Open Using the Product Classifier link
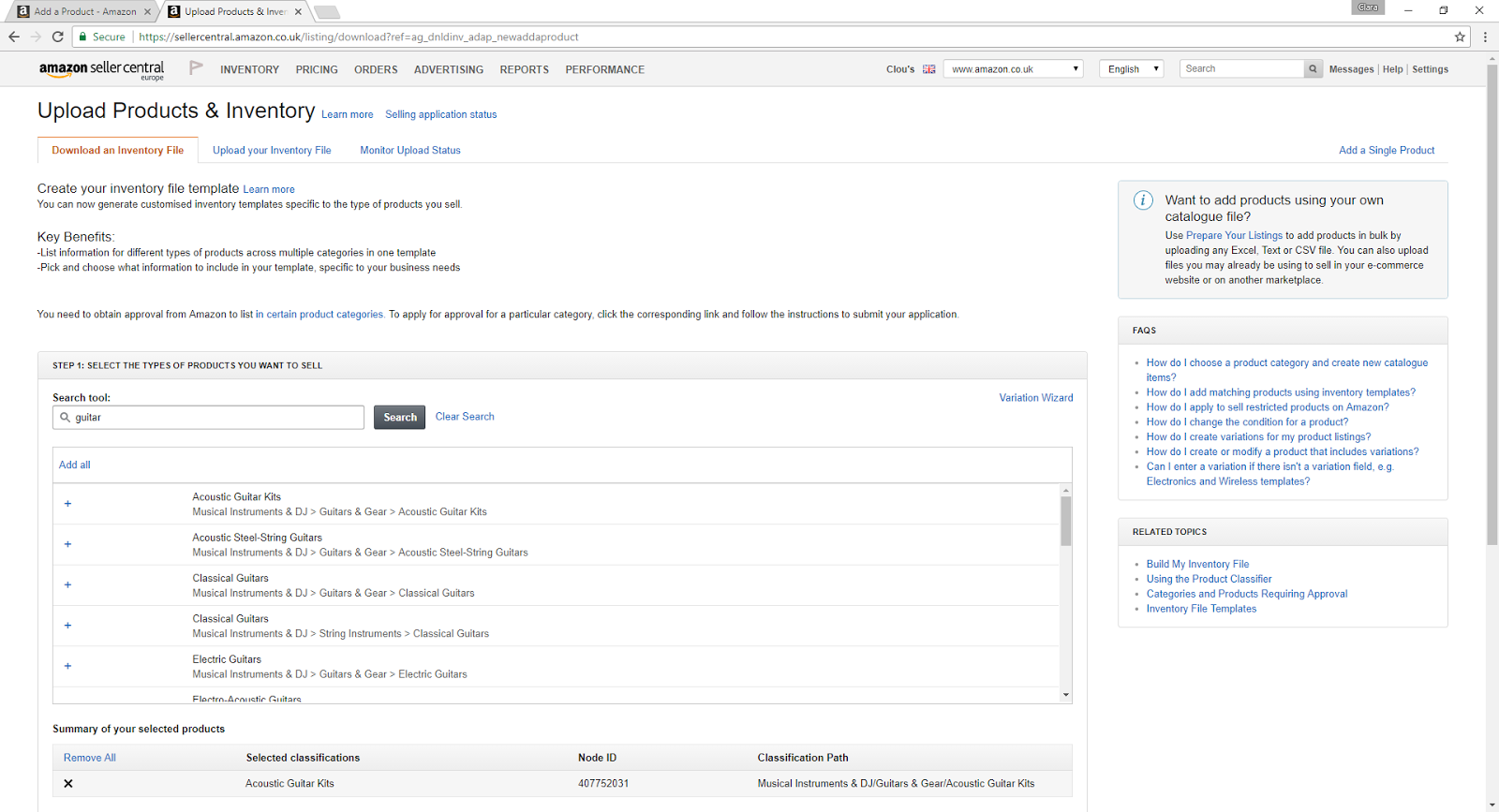 [1209, 580]
